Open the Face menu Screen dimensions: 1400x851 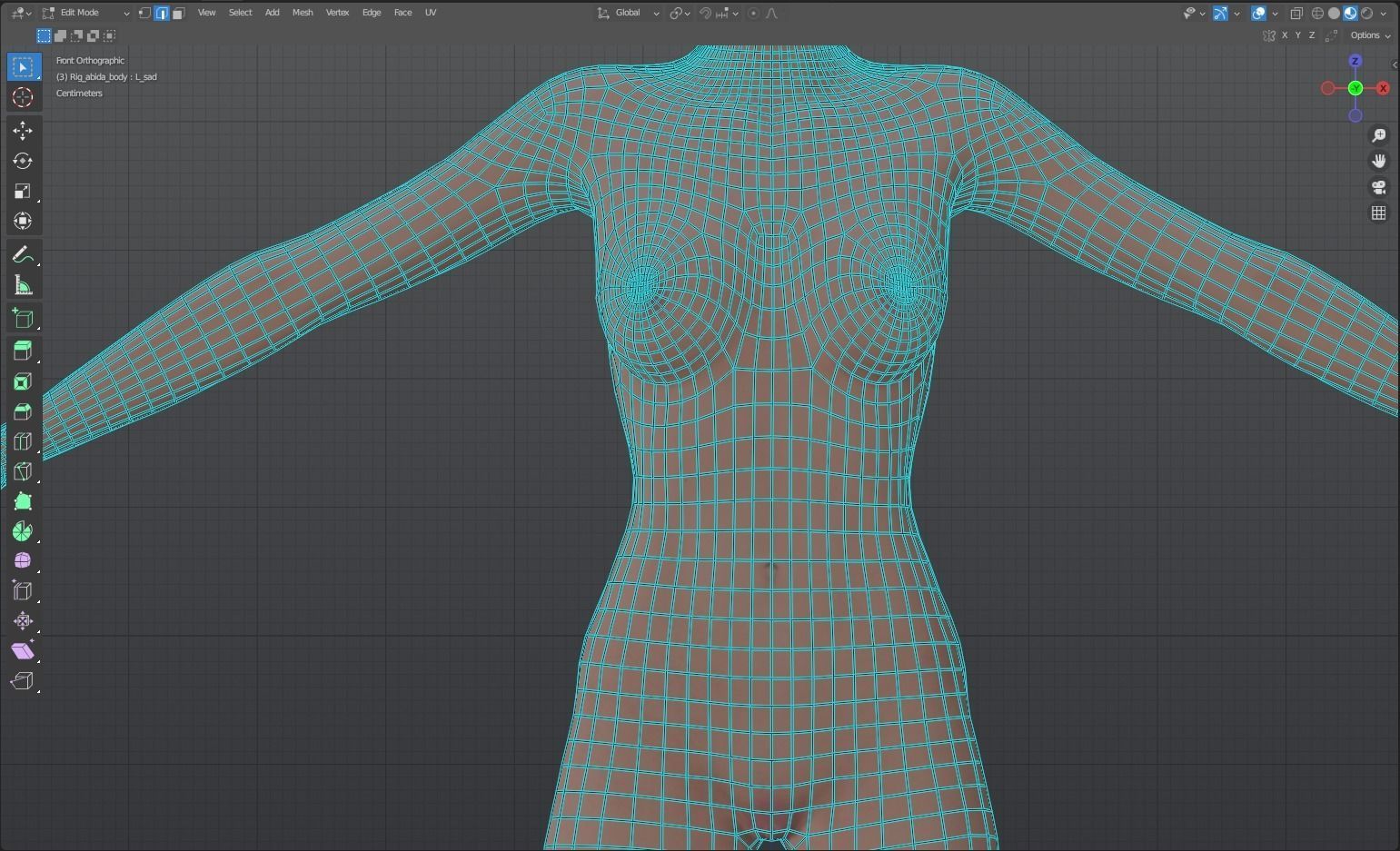click(x=402, y=13)
